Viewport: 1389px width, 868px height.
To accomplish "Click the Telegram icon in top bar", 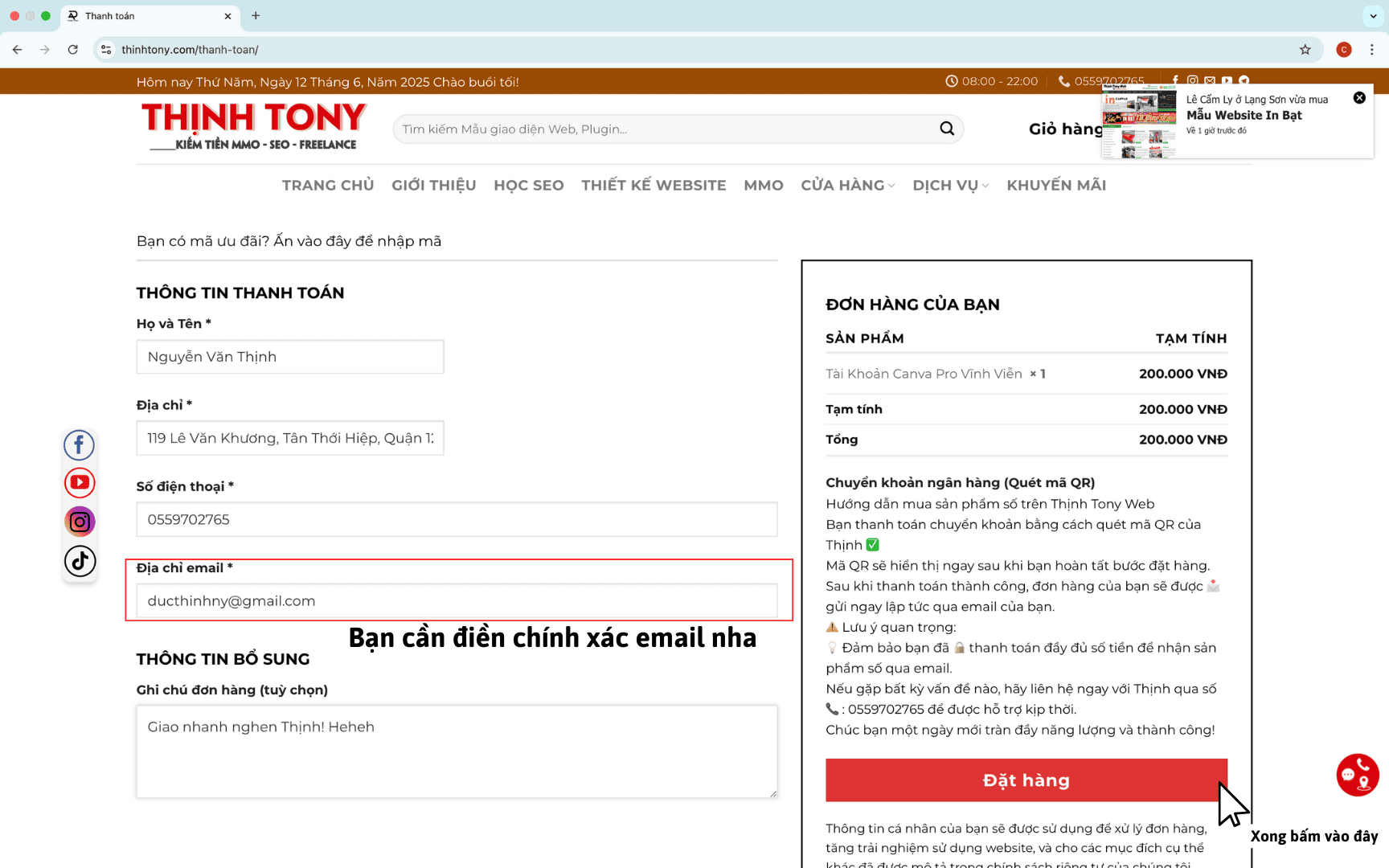I will [1244, 81].
